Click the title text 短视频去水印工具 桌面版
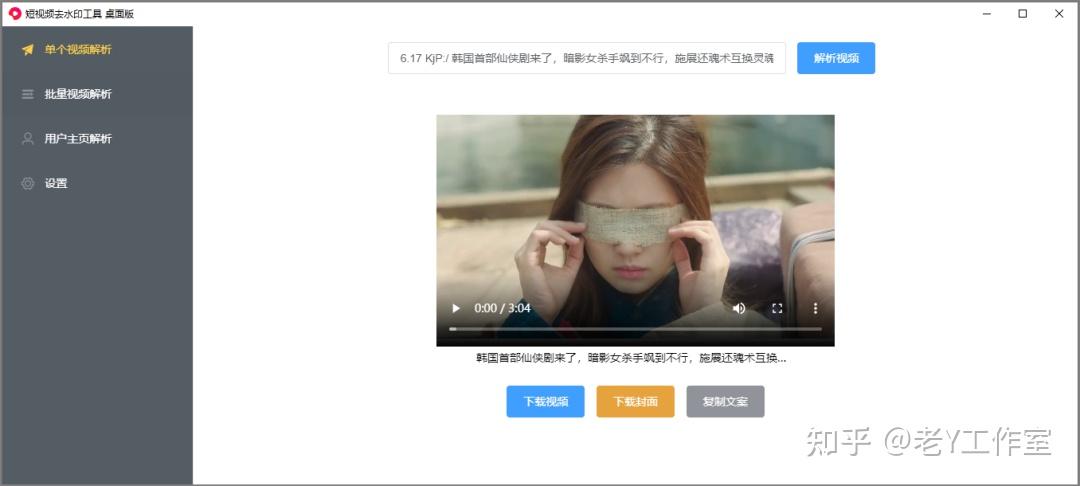The height and width of the screenshot is (486, 1080). (80, 13)
